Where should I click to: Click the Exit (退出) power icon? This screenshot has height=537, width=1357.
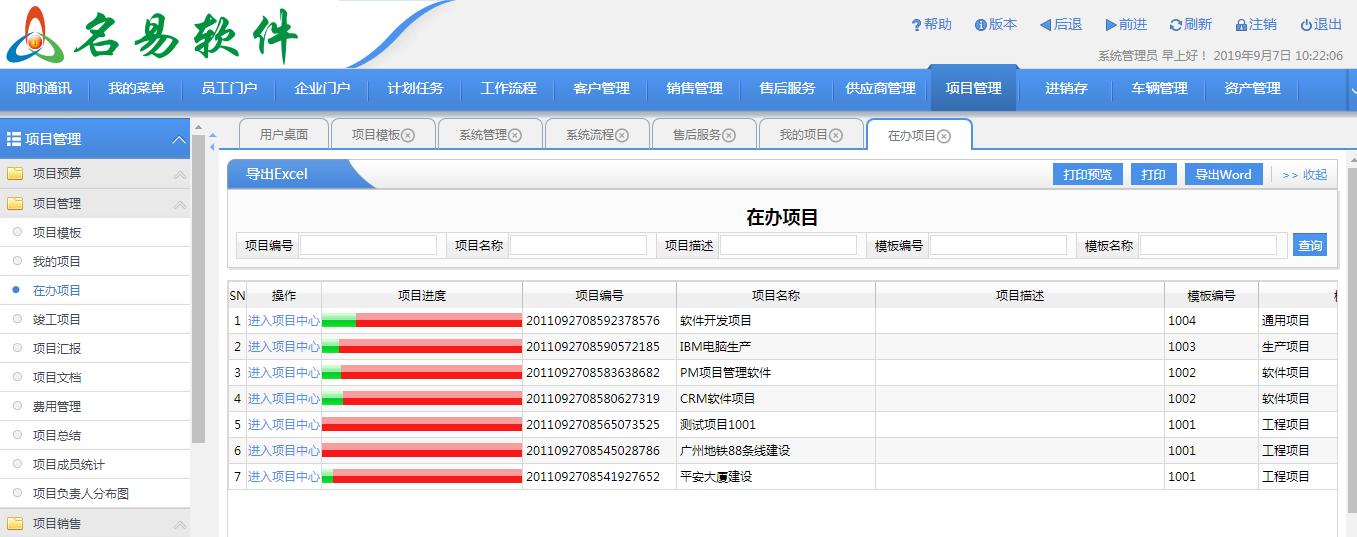tap(1306, 25)
